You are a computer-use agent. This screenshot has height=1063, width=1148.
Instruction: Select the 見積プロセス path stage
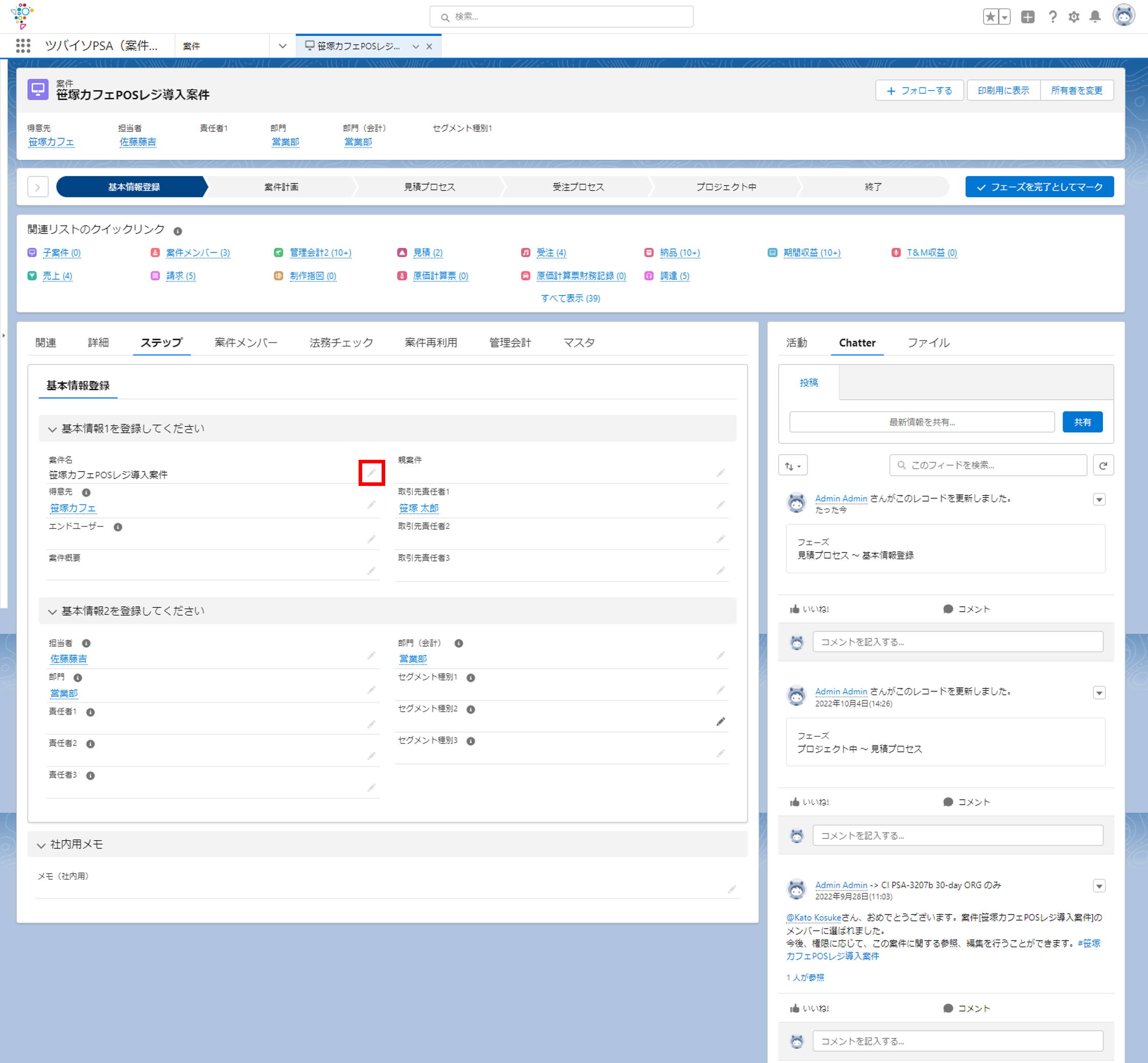(429, 187)
